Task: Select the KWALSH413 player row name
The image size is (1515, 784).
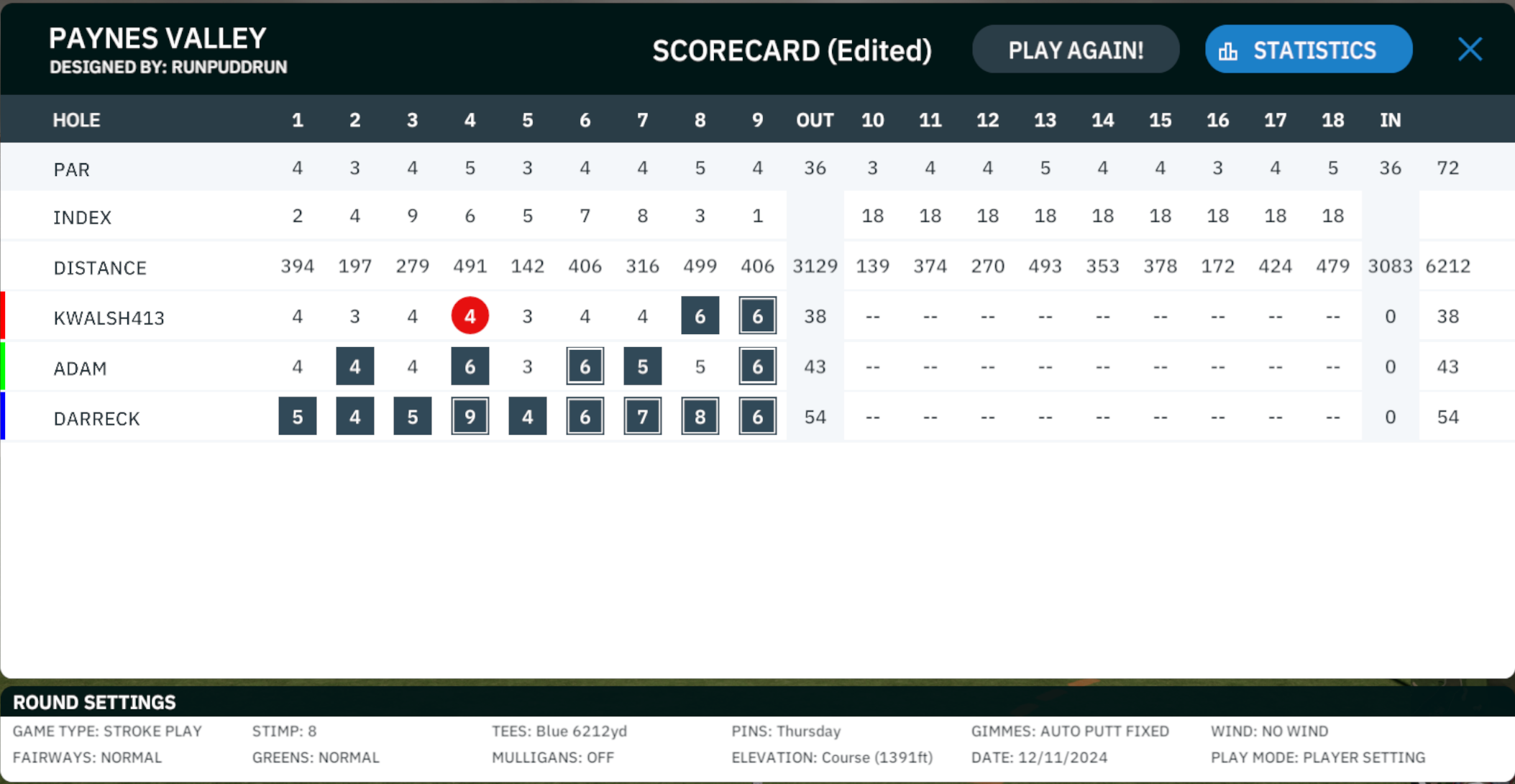Action: point(109,318)
